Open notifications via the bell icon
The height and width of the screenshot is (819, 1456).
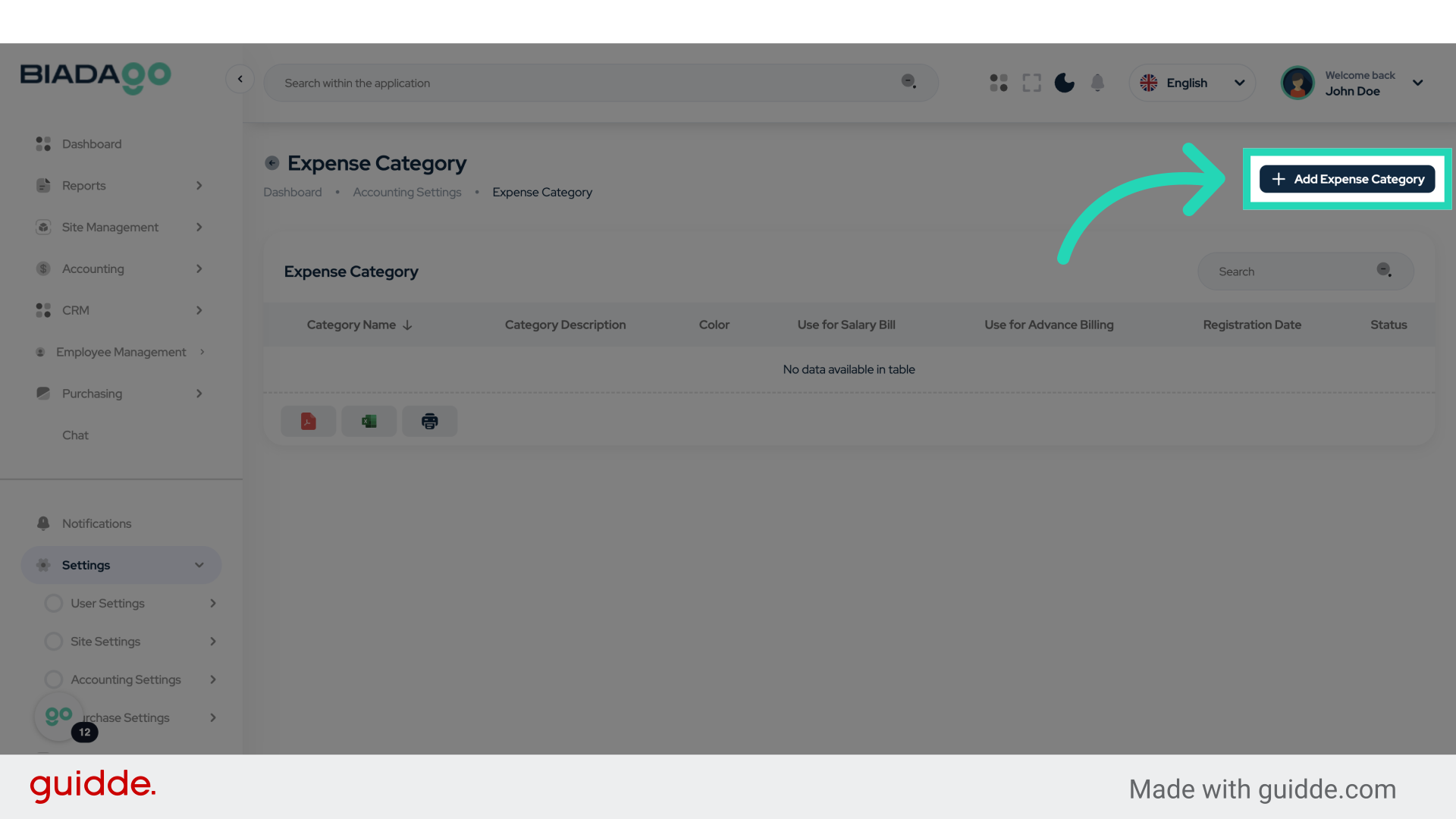pyautogui.click(x=1097, y=83)
